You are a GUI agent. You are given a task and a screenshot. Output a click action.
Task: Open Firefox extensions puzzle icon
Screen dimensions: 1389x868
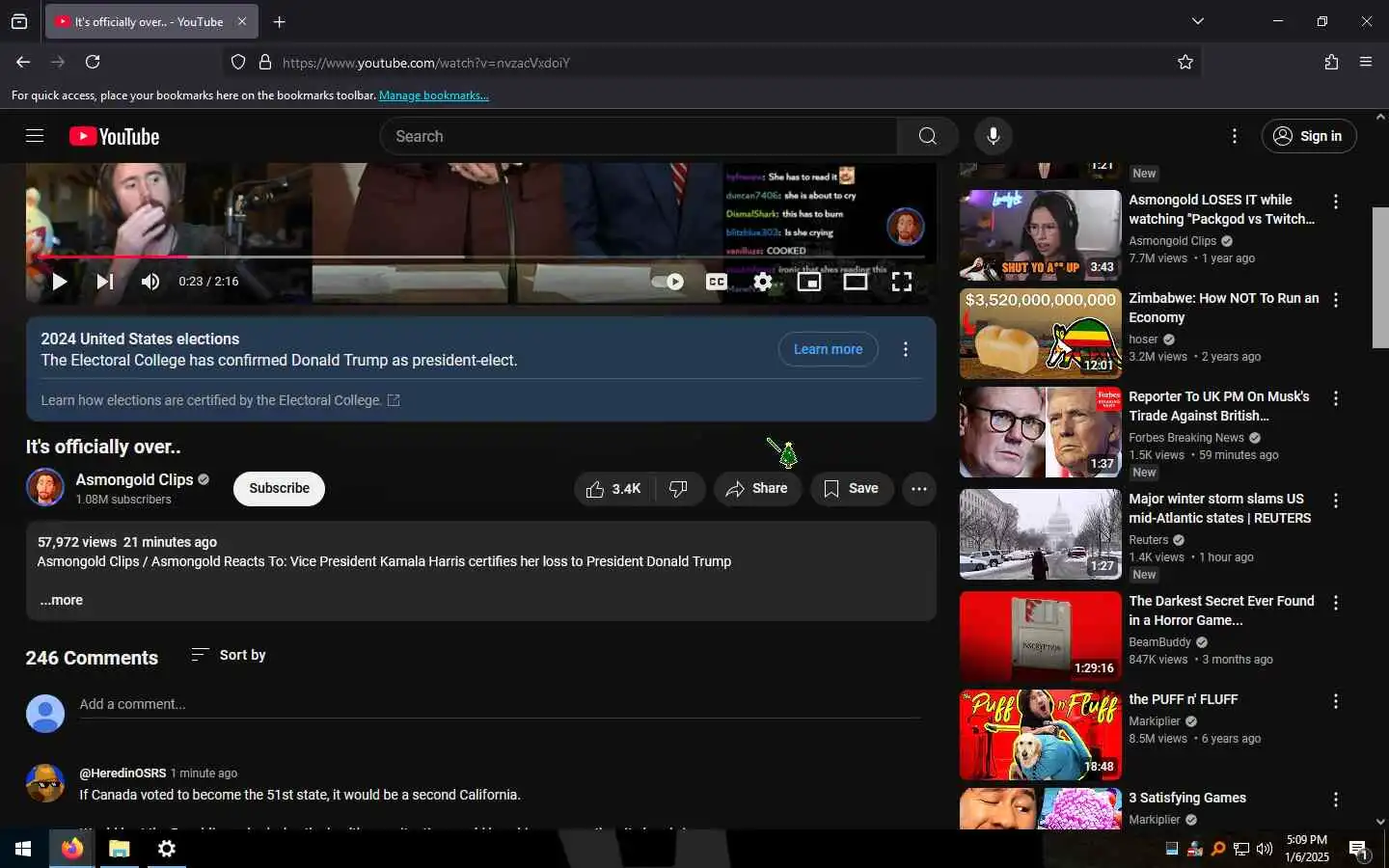tap(1331, 62)
